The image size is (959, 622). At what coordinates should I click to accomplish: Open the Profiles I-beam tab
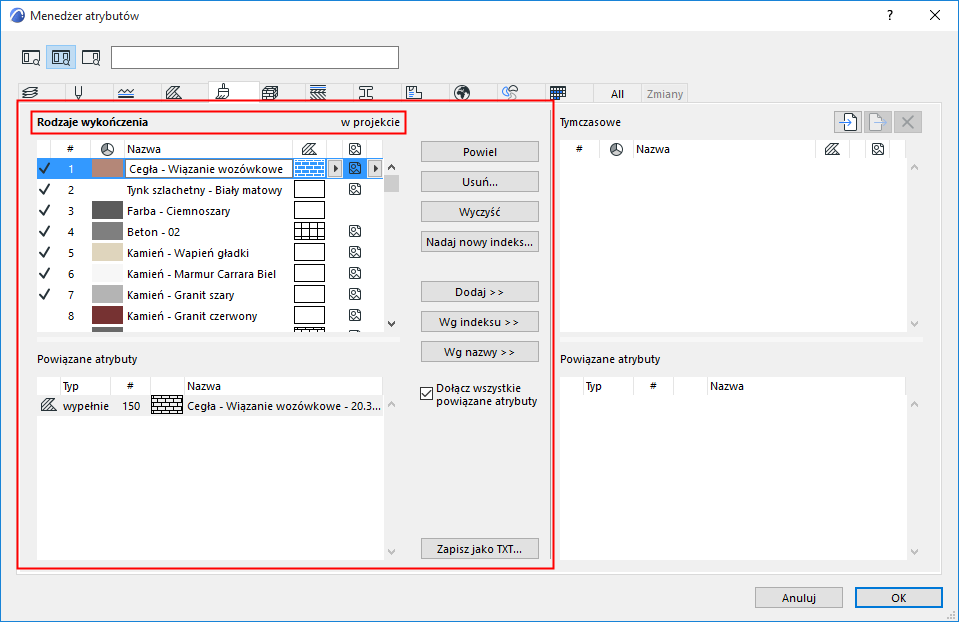click(x=366, y=92)
